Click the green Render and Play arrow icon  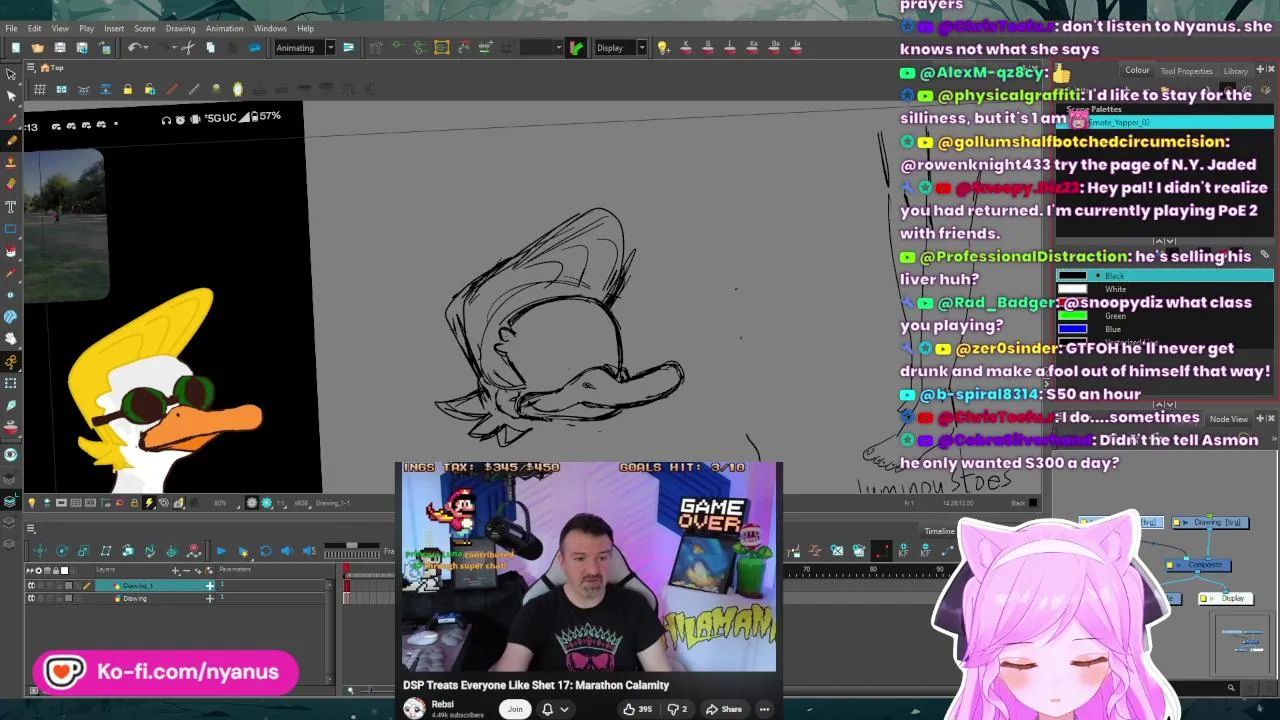(576, 48)
